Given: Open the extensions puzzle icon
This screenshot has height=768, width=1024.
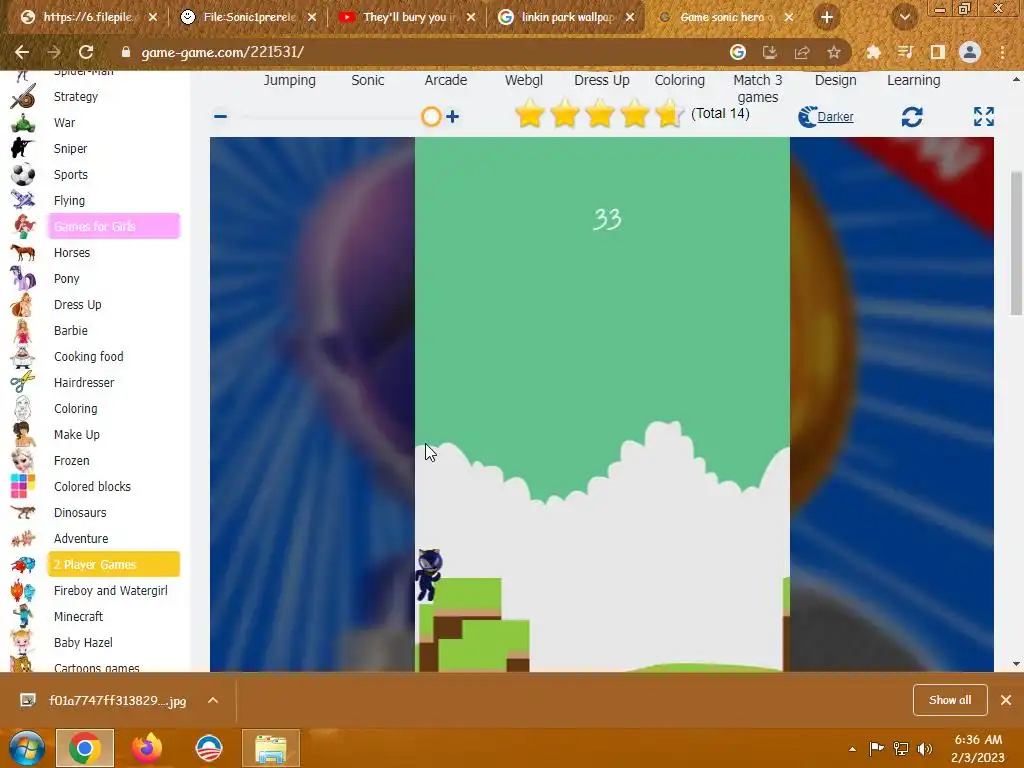Looking at the screenshot, I should click(873, 52).
